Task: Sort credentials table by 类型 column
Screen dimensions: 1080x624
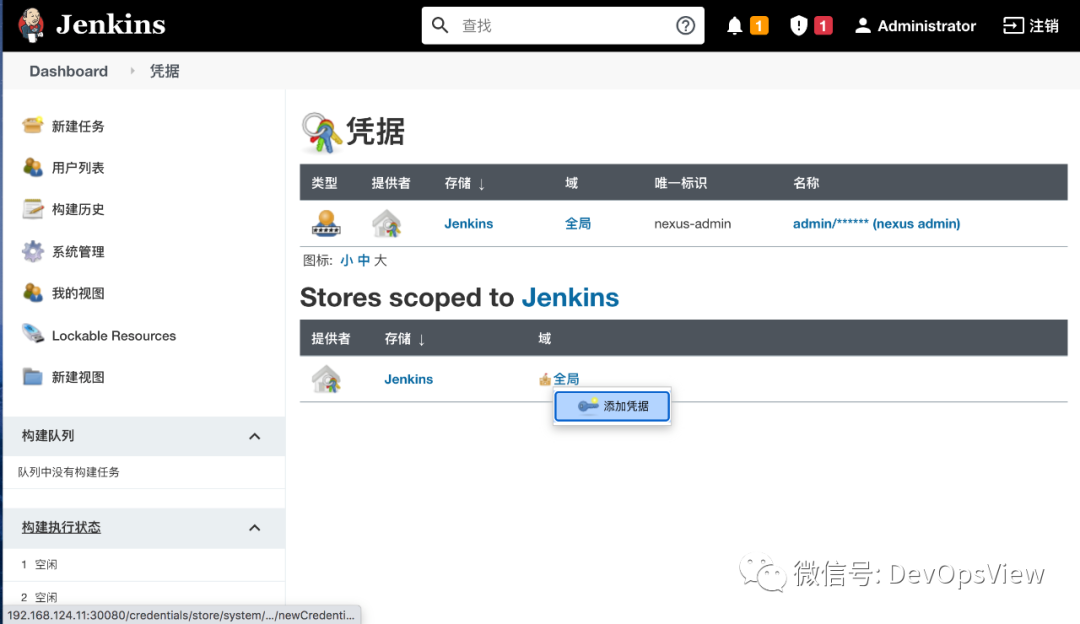Action: click(x=324, y=183)
